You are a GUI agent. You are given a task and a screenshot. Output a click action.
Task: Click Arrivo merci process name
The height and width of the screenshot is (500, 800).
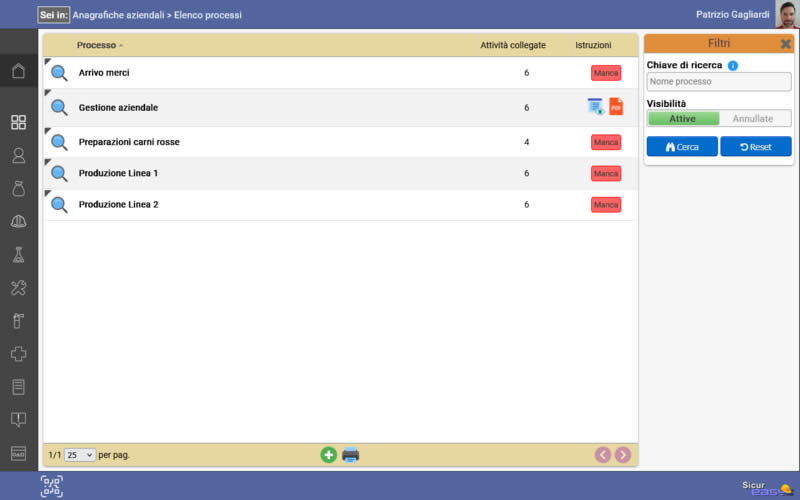click(x=104, y=73)
